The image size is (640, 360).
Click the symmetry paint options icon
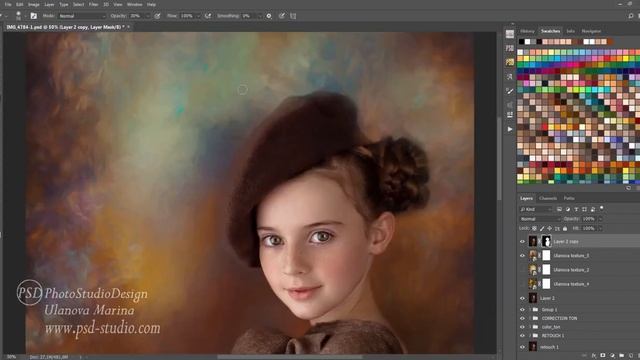(293, 16)
